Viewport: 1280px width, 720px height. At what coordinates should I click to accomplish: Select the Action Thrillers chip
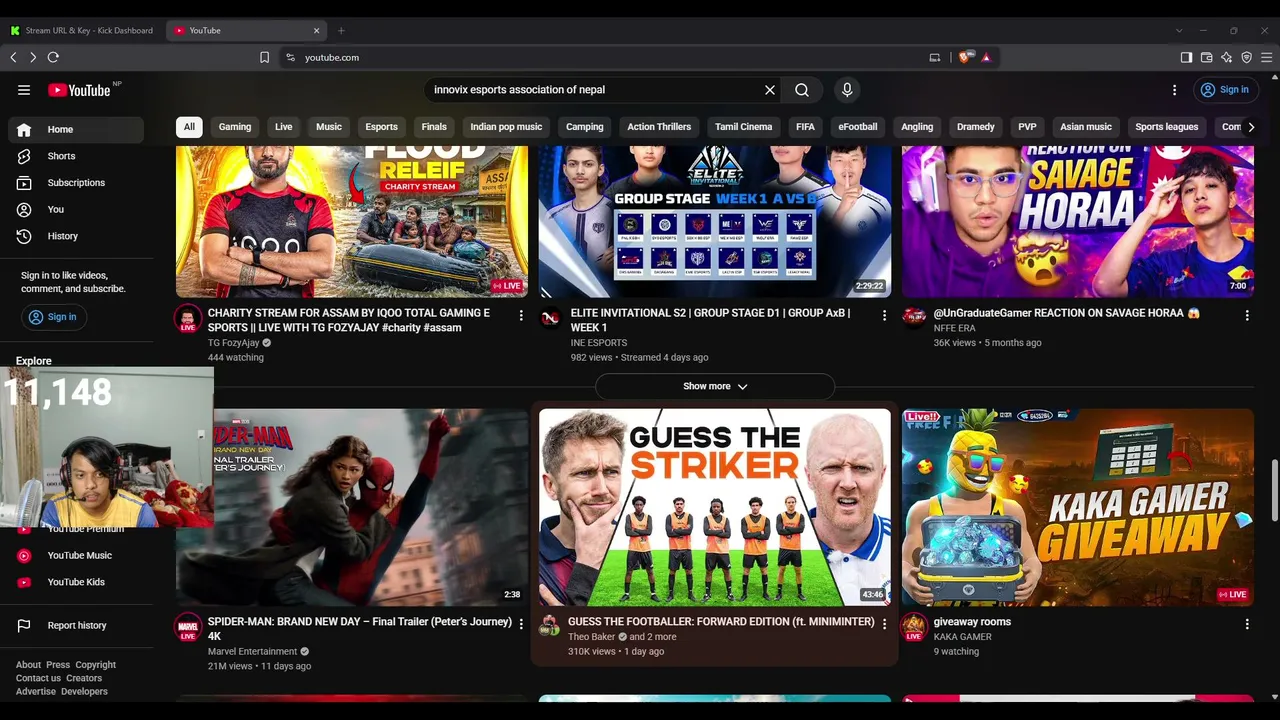(x=659, y=127)
